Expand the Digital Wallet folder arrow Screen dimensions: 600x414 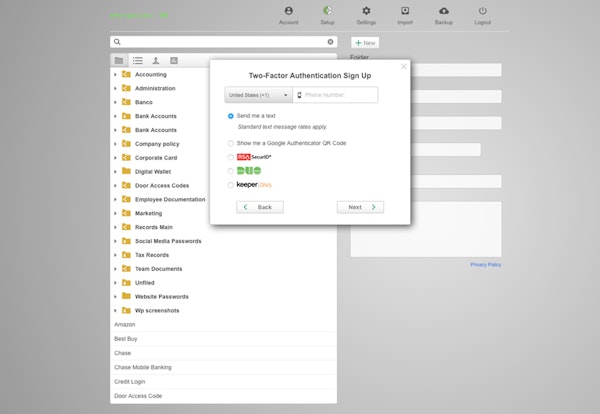[x=115, y=172]
